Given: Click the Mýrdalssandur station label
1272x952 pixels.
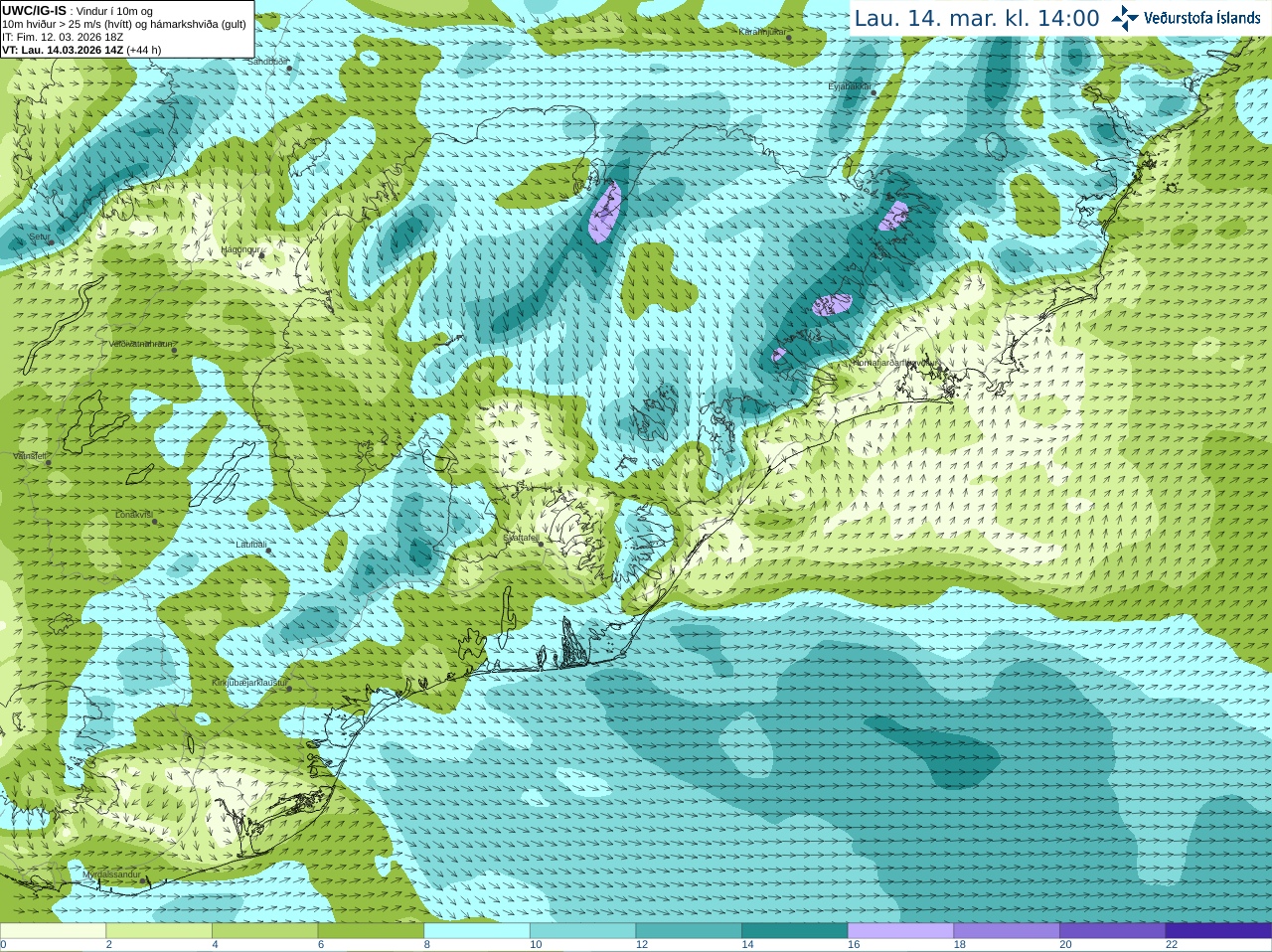Looking at the screenshot, I should pyautogui.click(x=111, y=874).
